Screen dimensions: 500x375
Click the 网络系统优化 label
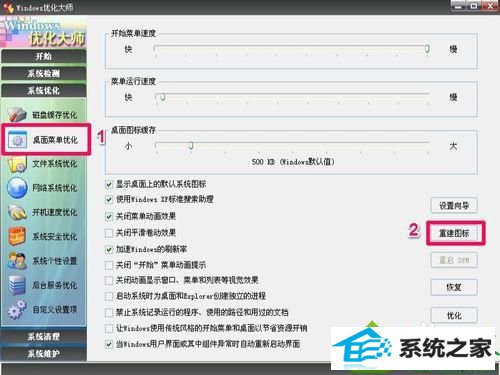point(55,188)
